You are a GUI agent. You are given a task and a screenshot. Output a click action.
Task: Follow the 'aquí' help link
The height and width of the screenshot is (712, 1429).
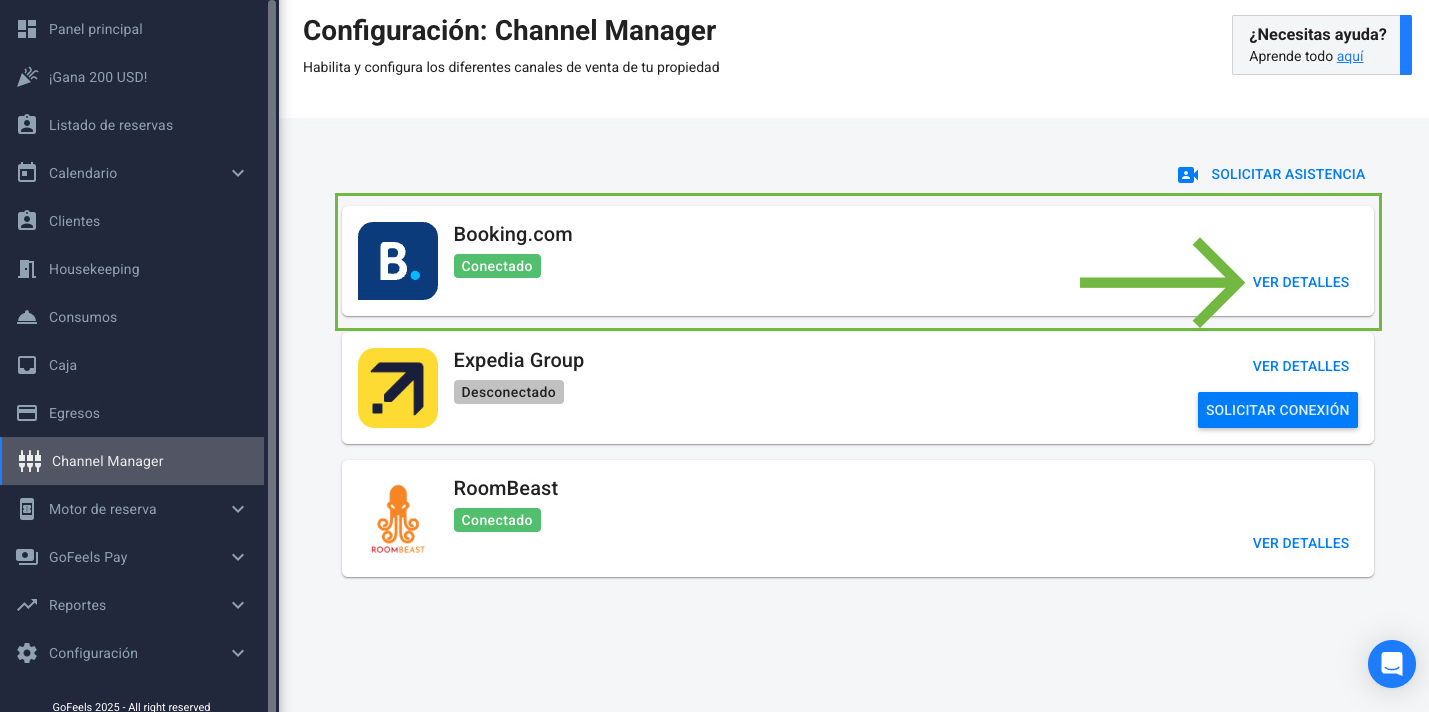pos(1350,57)
